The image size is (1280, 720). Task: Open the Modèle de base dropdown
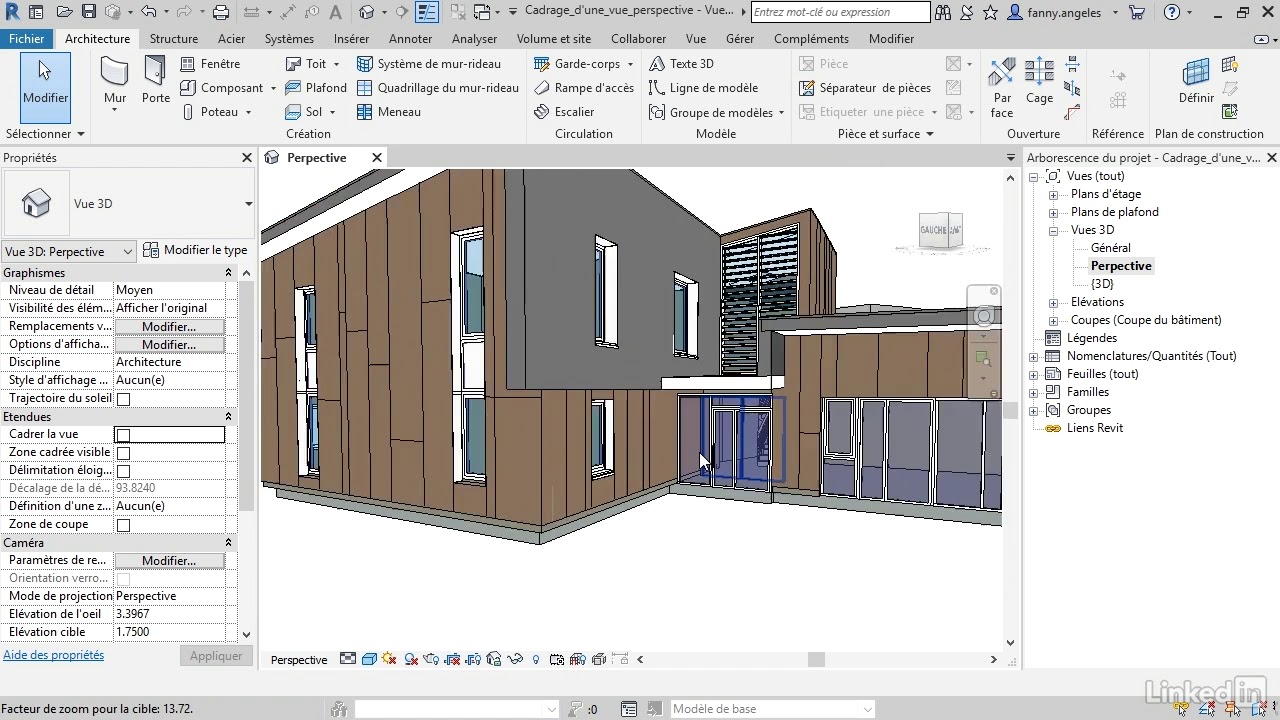pyautogui.click(x=772, y=709)
